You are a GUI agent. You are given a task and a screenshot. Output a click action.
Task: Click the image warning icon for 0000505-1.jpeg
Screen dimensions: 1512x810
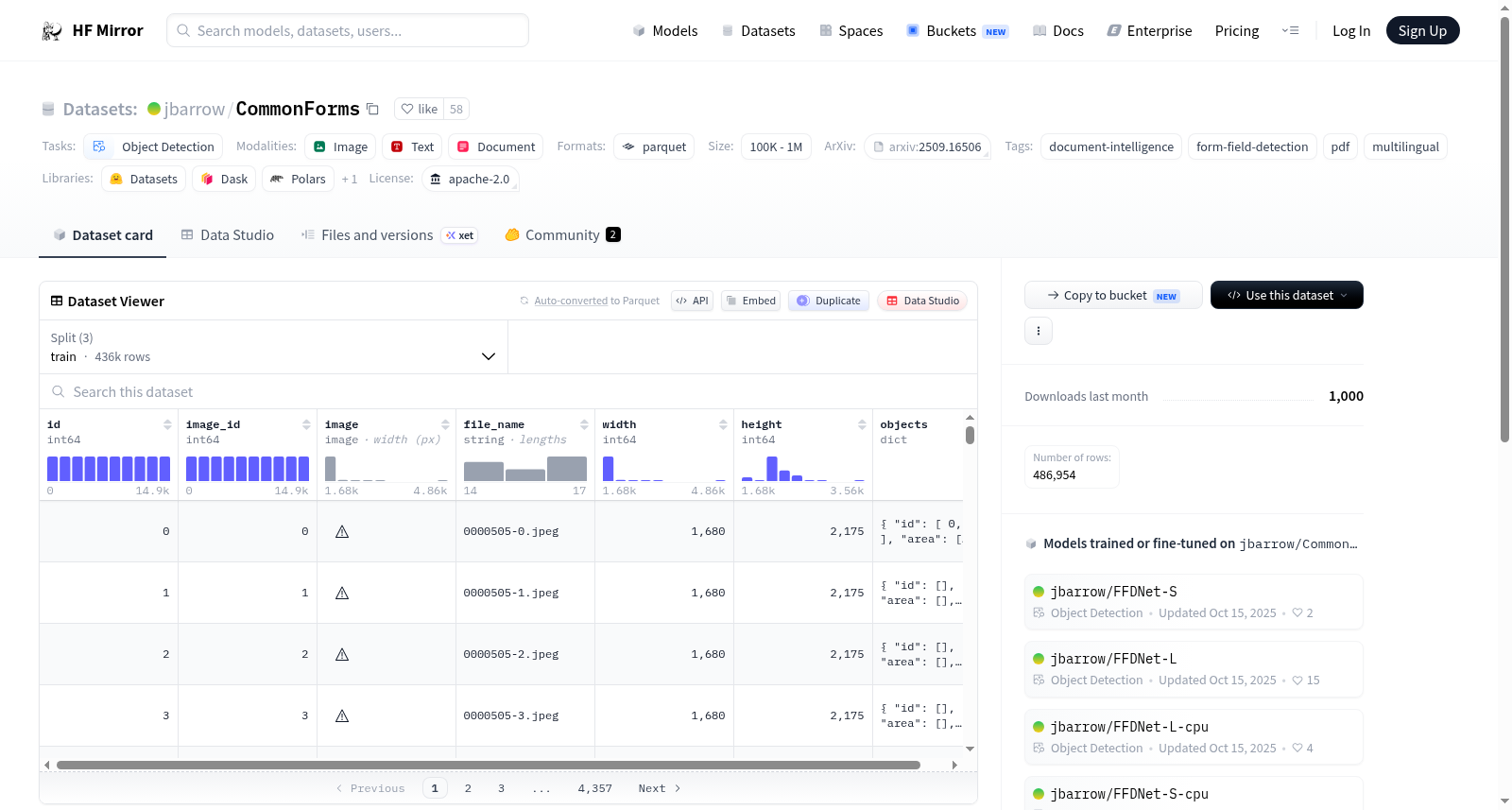[x=342, y=593]
